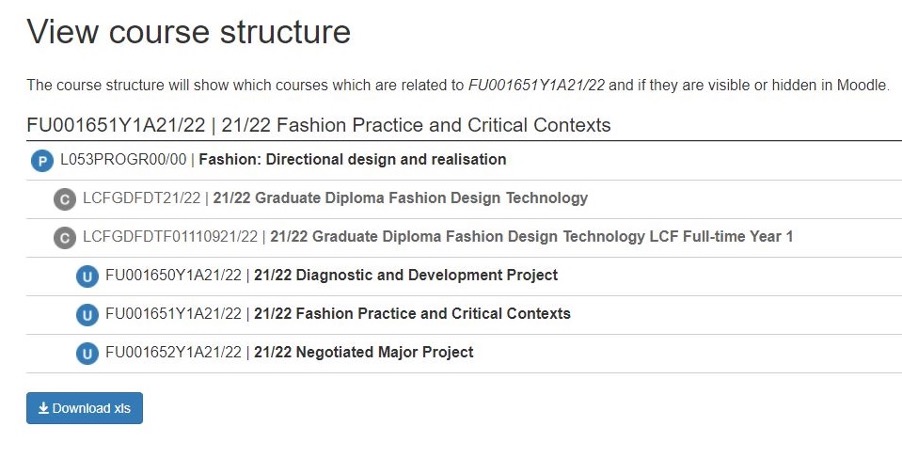Select the FU001650Y1A21/22 unit code
Screen dimensions: 902x458
(173, 275)
